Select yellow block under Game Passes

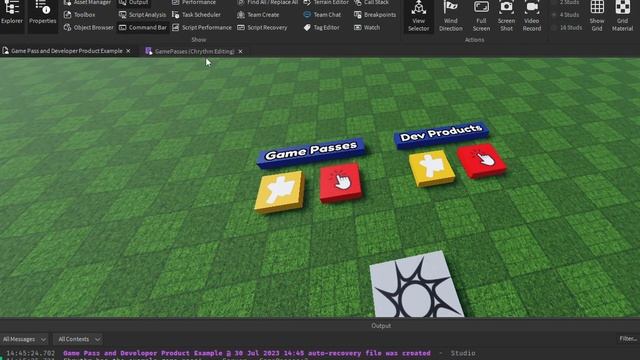click(x=280, y=192)
